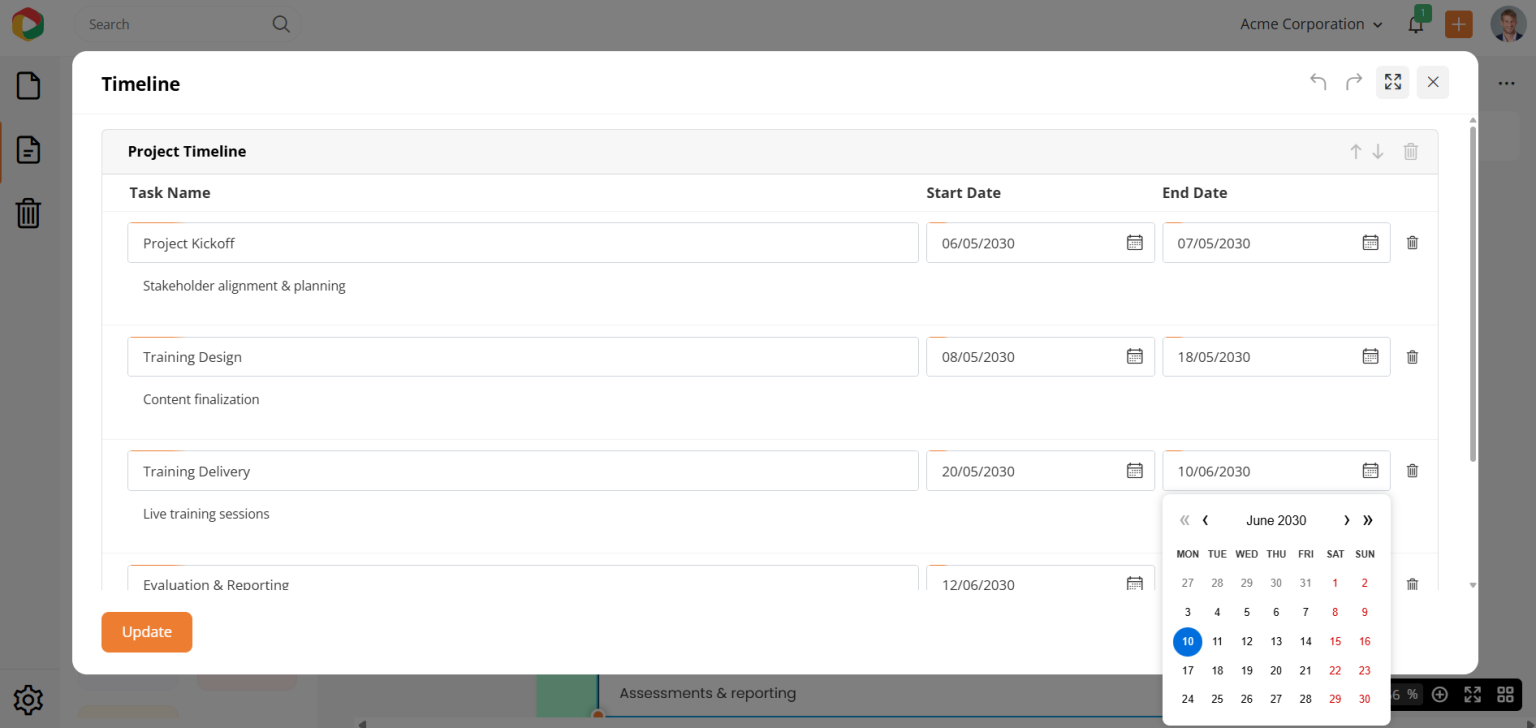Open the trash in left sidebar

pyautogui.click(x=28, y=213)
